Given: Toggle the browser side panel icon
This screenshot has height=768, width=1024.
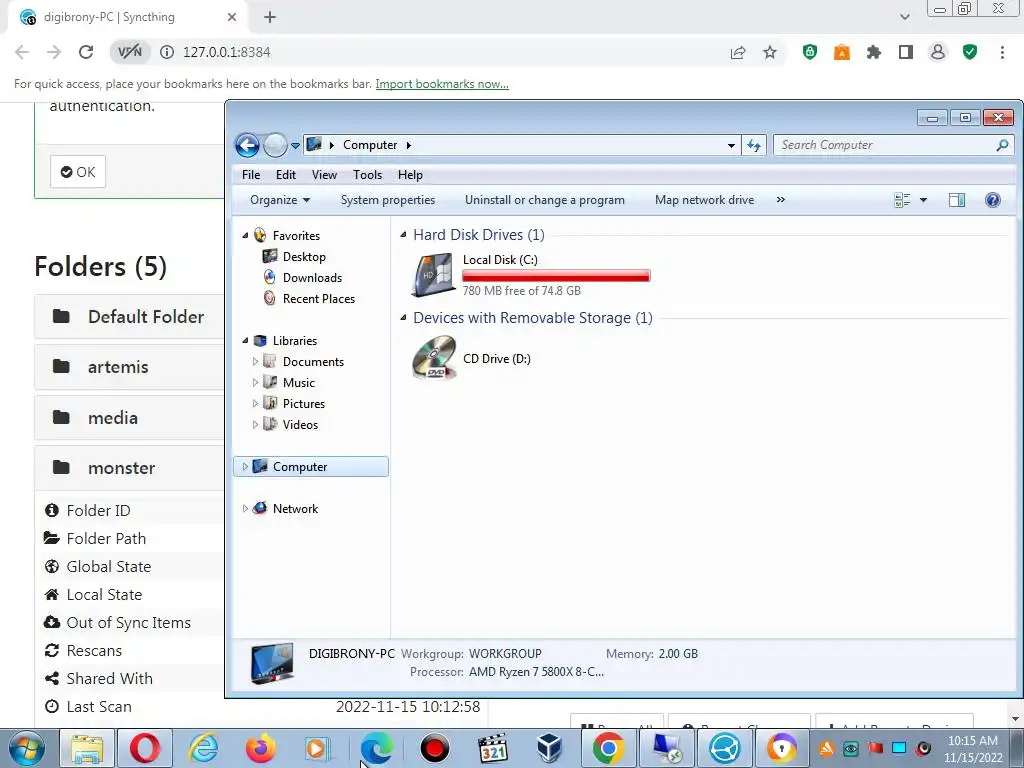Looking at the screenshot, I should (x=906, y=52).
